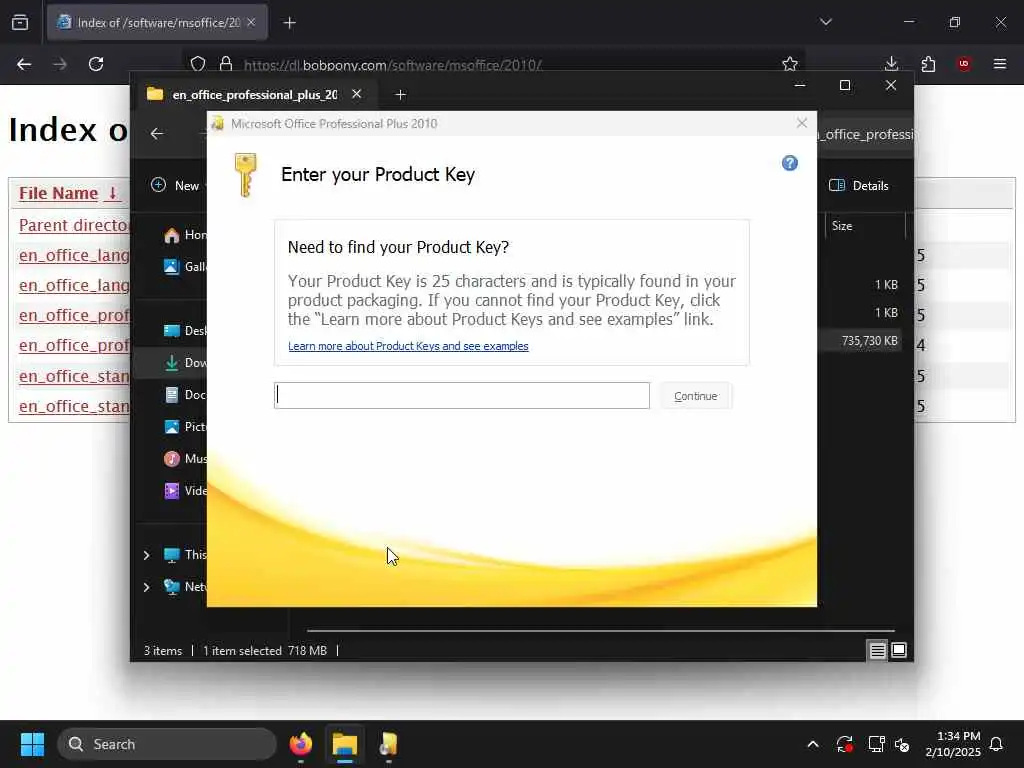Image resolution: width=1024 pixels, height=768 pixels.
Task: Open Desktop folder in Explorer sidebar
Action: pos(185,330)
